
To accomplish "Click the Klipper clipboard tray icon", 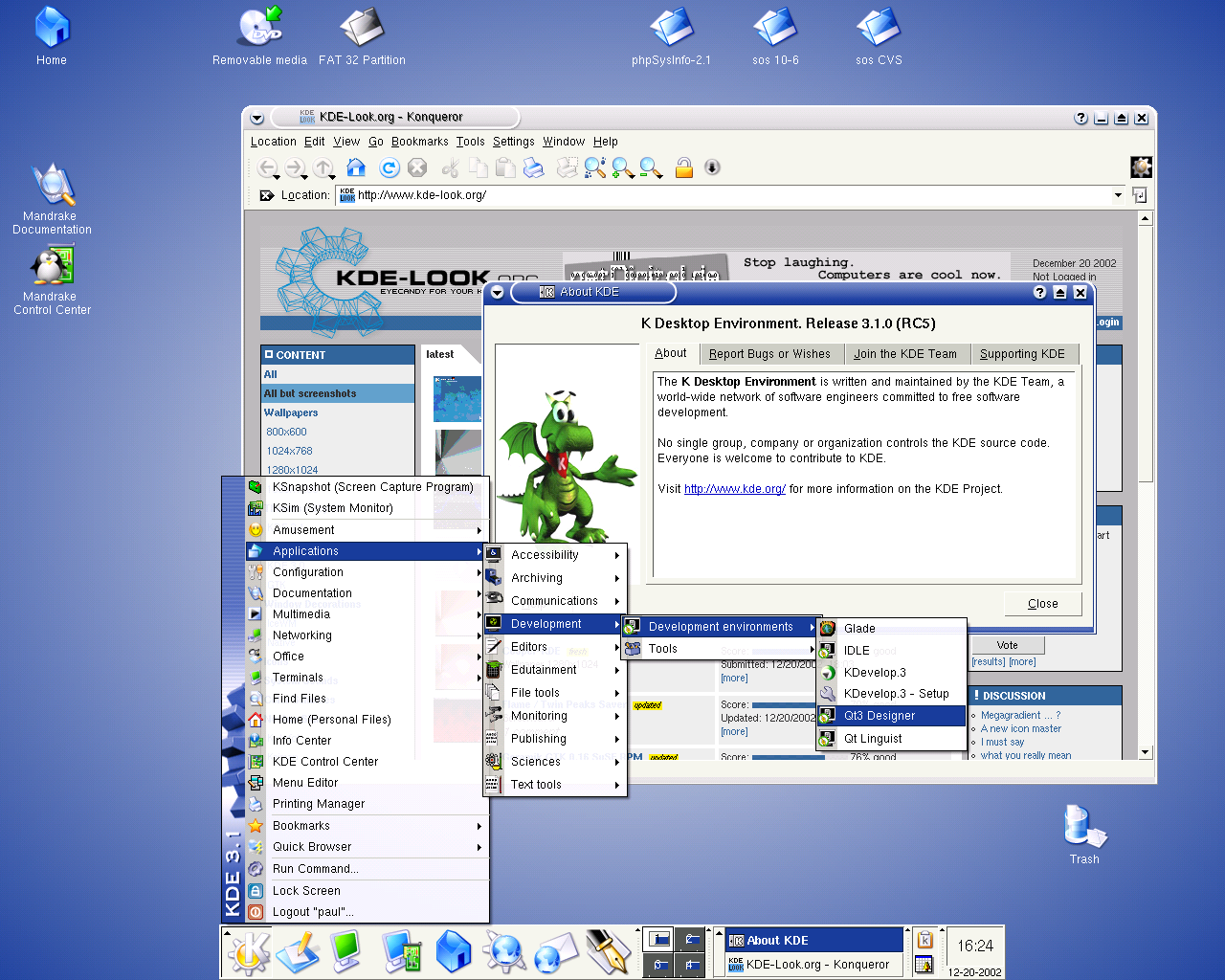I will (x=924, y=939).
